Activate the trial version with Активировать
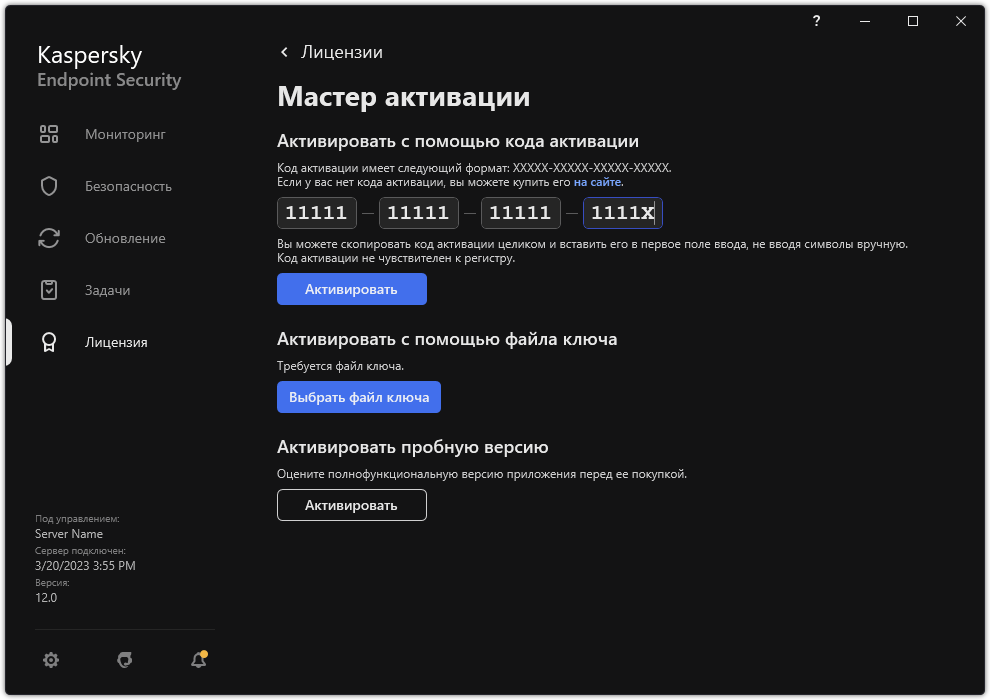The image size is (990, 700). (x=351, y=505)
